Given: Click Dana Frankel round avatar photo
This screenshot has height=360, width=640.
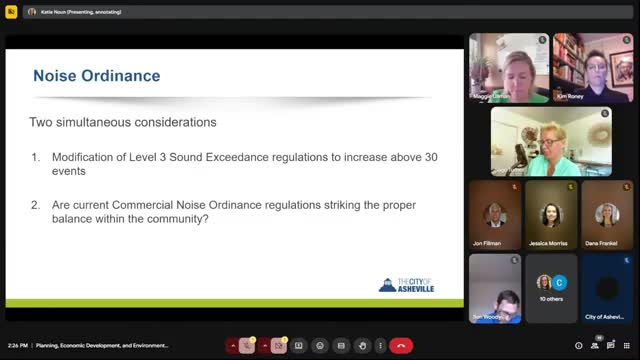Looking at the screenshot, I should point(607,215).
